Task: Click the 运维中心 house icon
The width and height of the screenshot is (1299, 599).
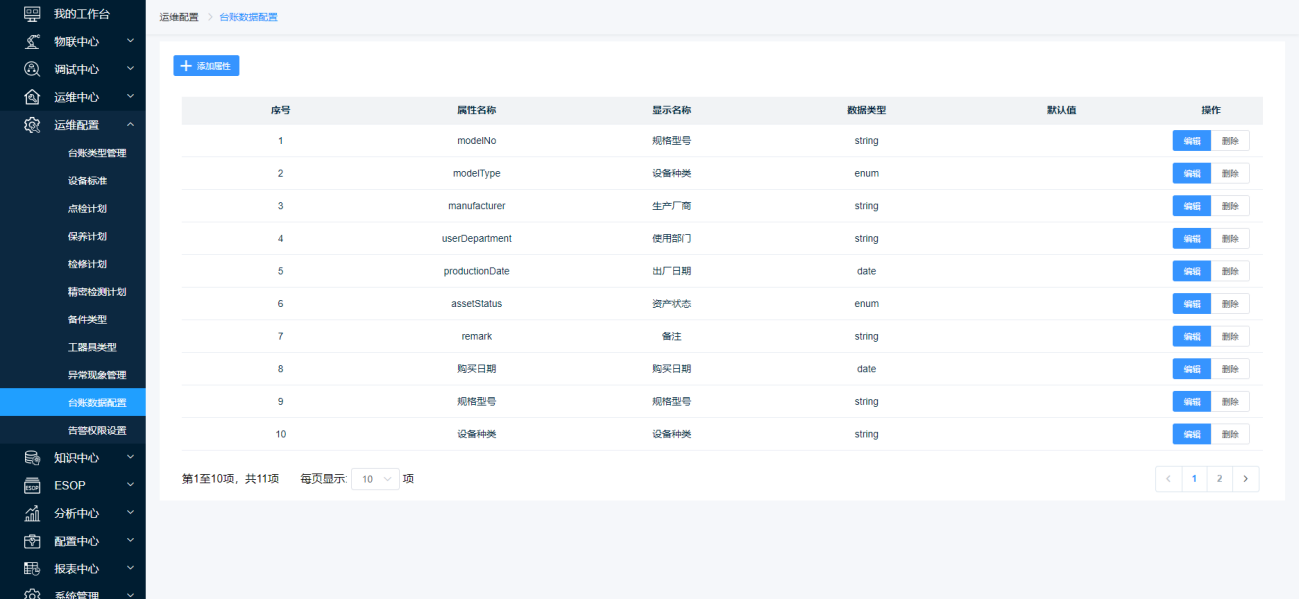Action: tap(32, 97)
